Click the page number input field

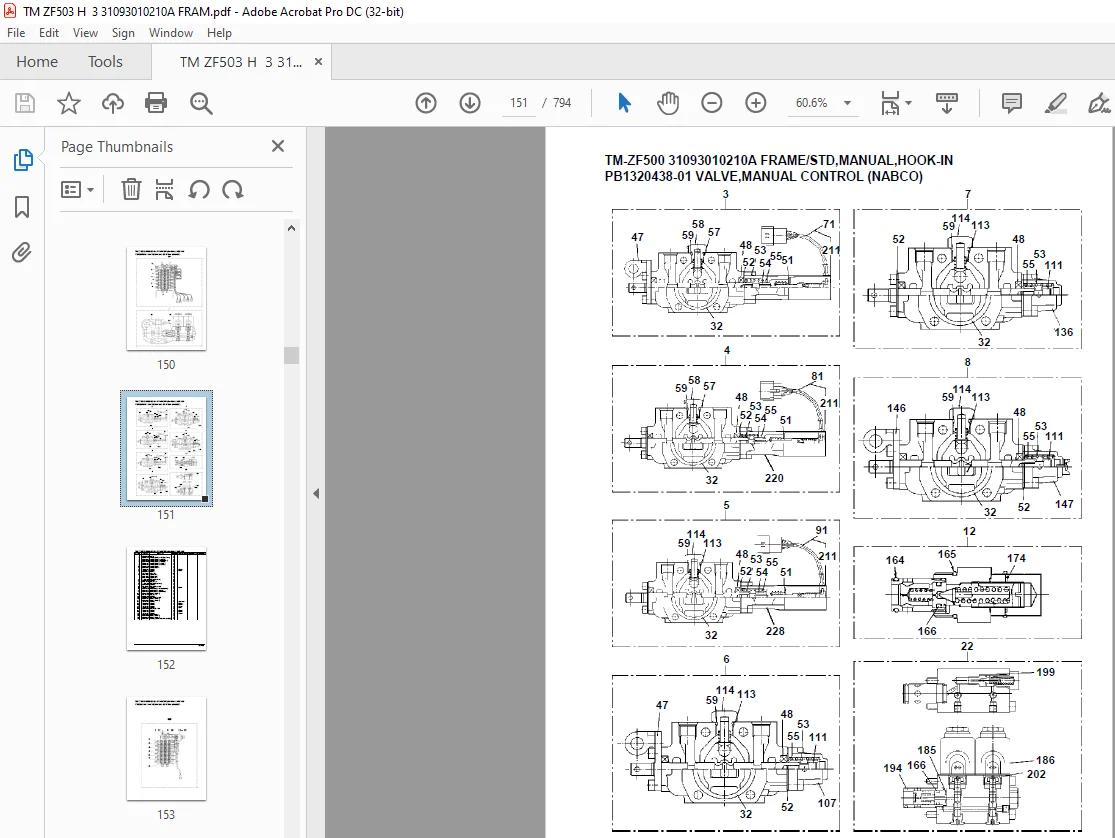(x=518, y=103)
